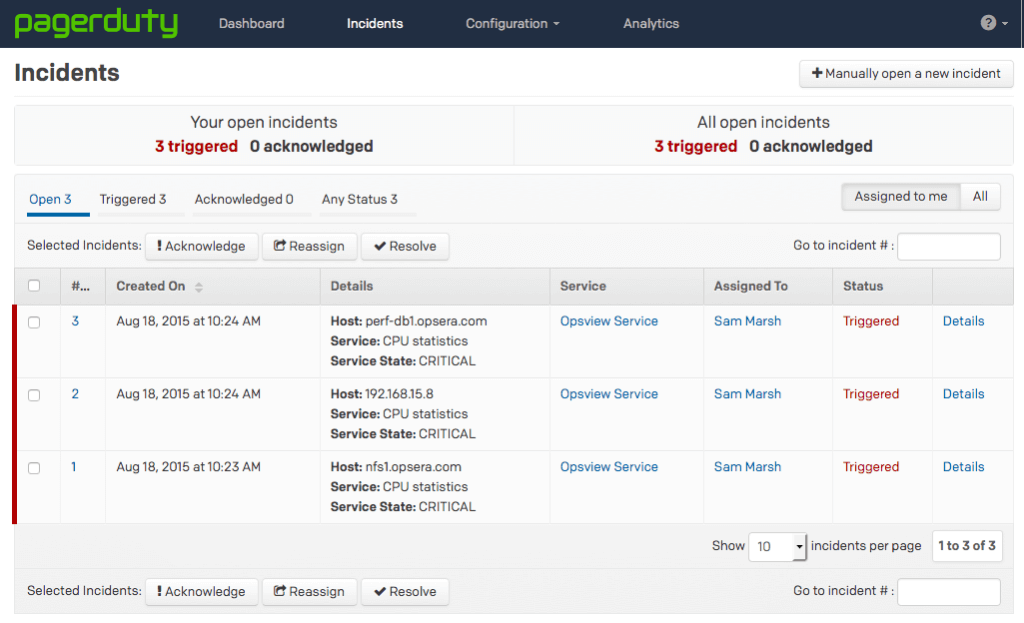Click Triggered status of incident 3
Screen dimensions: 1024x623
click(871, 321)
